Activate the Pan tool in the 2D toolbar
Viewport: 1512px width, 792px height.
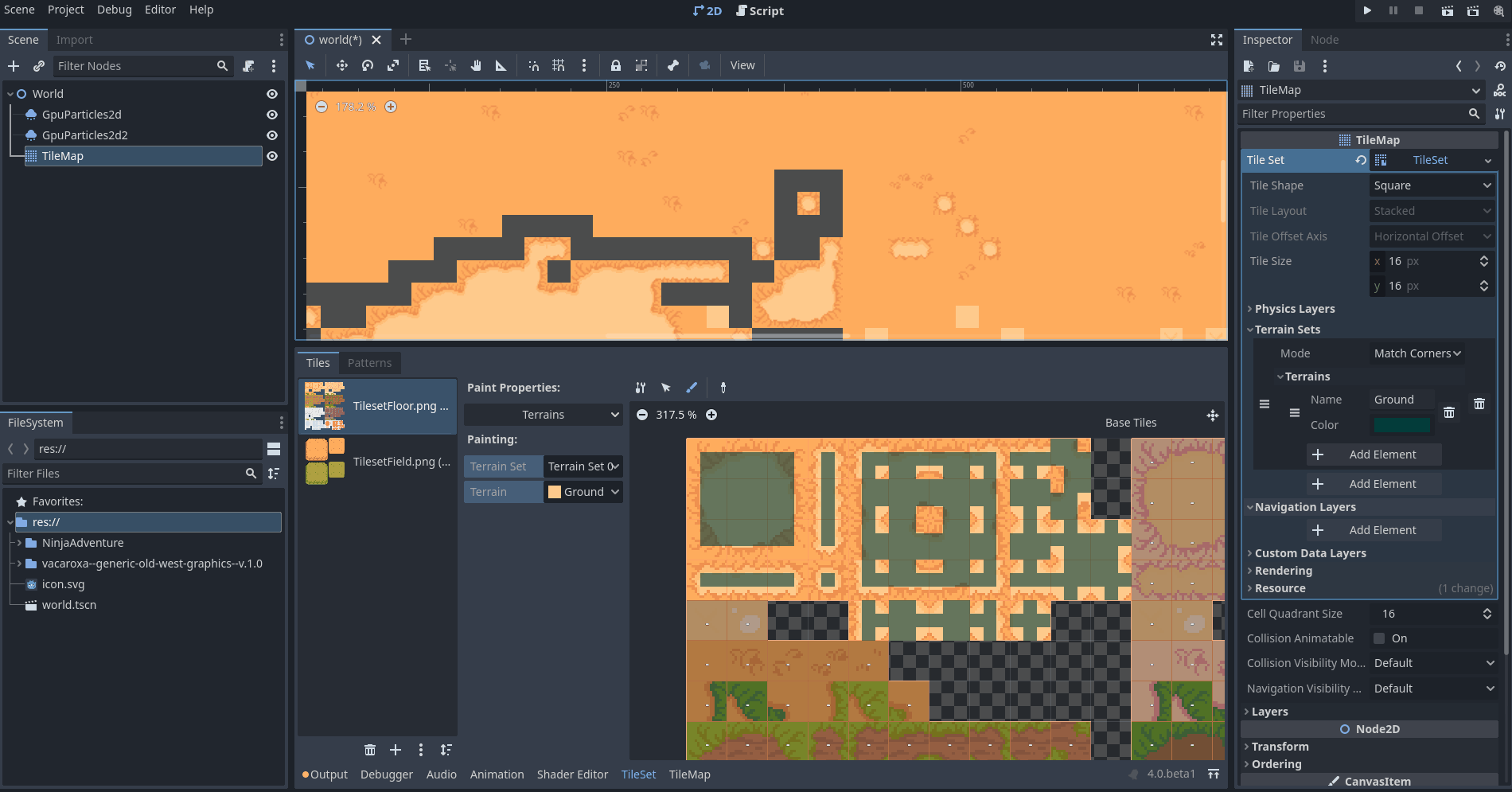pos(476,65)
